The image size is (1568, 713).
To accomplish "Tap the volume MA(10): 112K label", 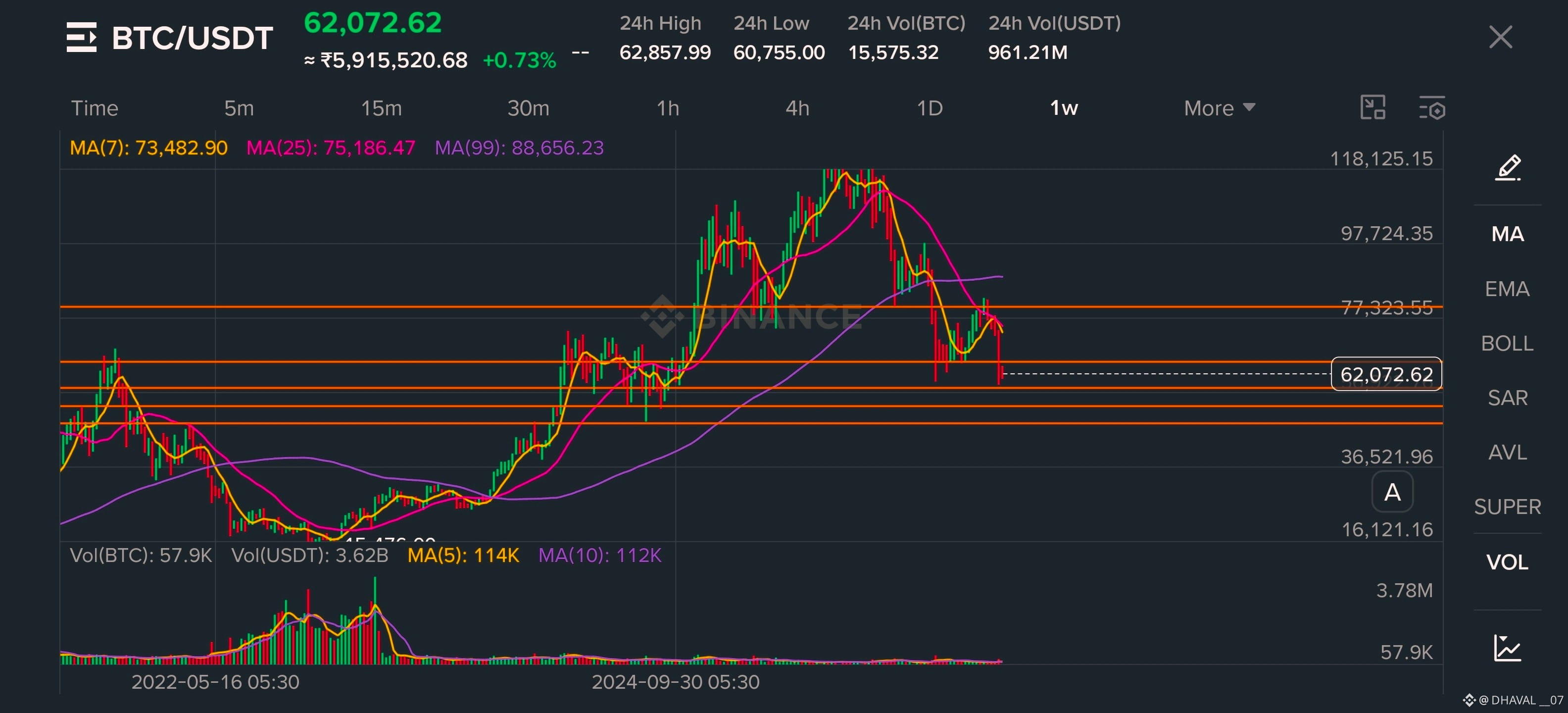I will 599,556.
